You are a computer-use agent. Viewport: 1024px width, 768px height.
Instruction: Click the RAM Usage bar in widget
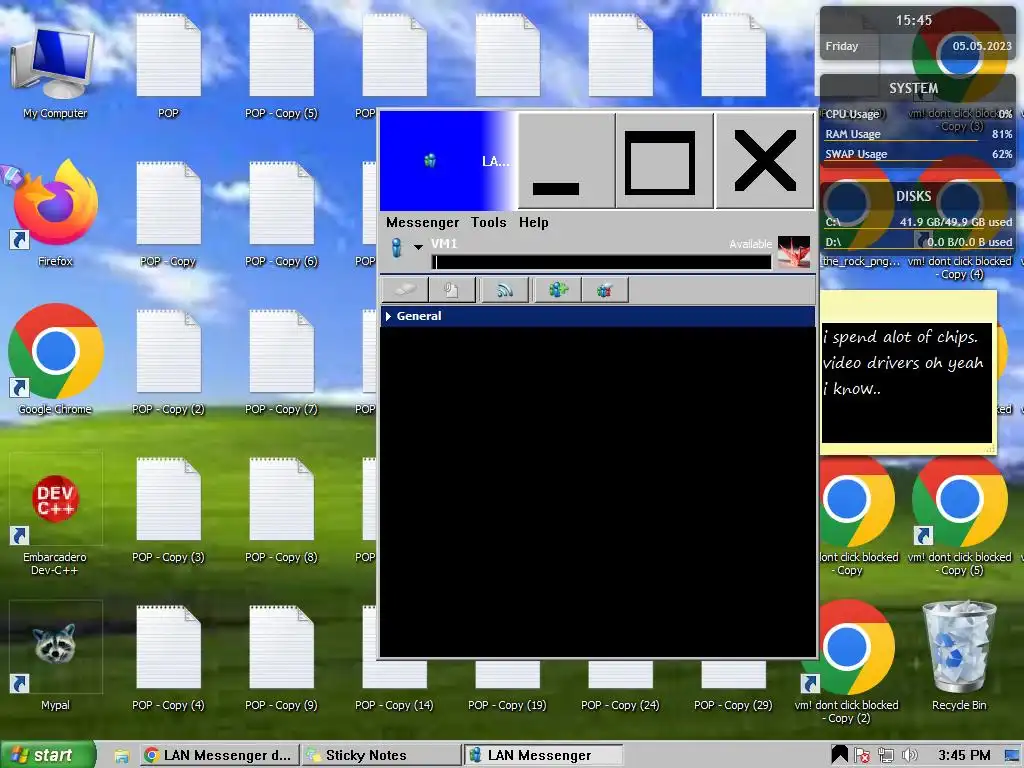[918, 135]
